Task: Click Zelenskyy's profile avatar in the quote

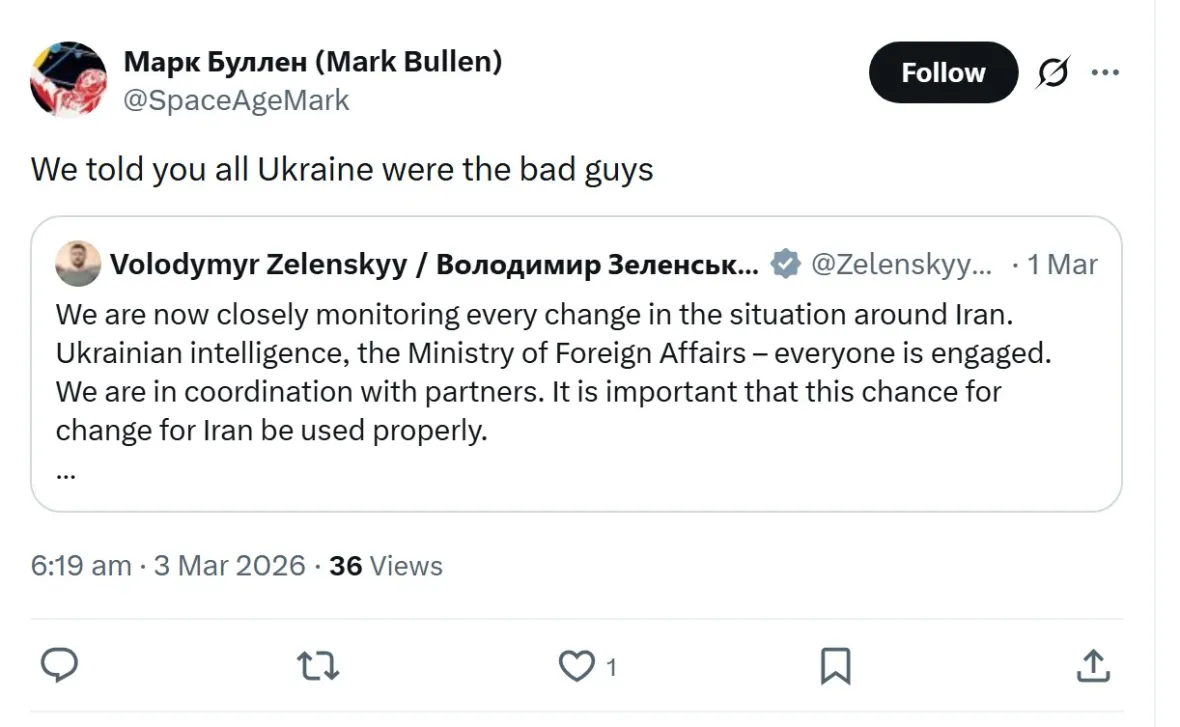Action: coord(78,264)
